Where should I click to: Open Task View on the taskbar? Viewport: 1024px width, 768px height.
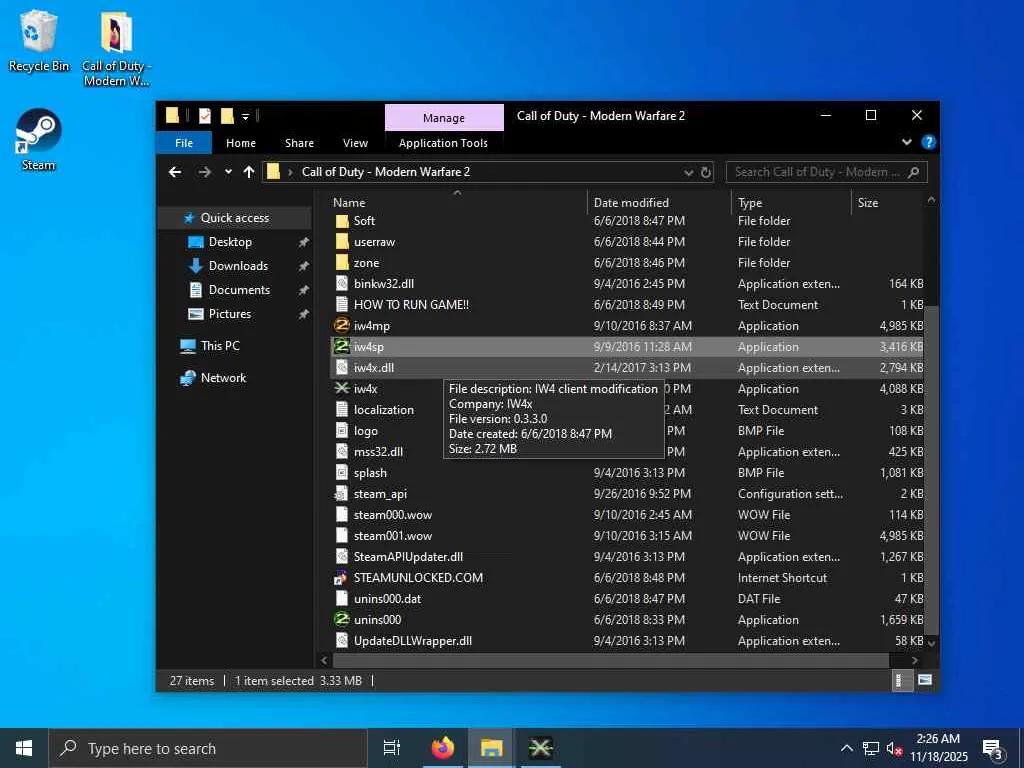click(392, 748)
